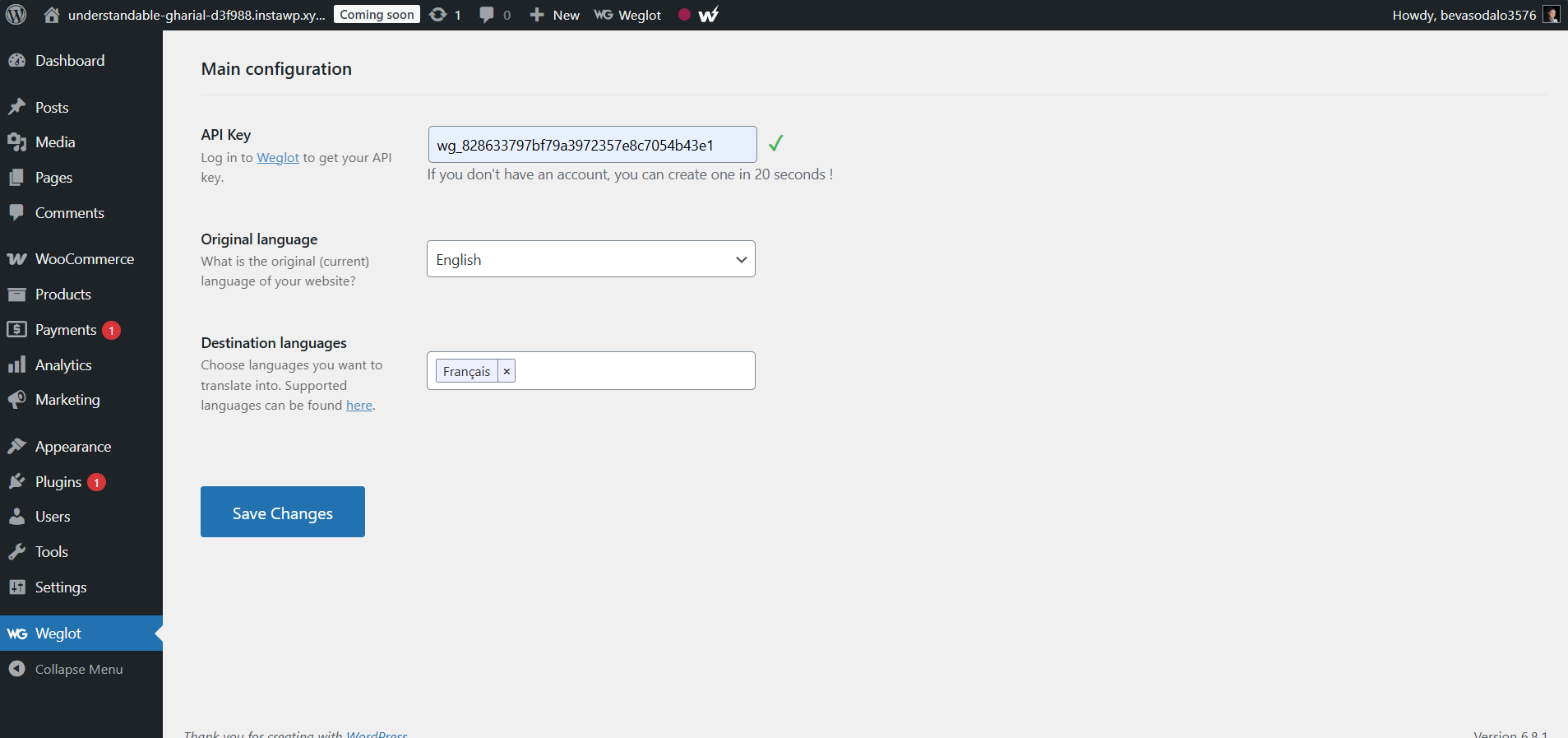This screenshot has height=738, width=1568.
Task: Click the Payments dollar icon
Action: click(x=16, y=329)
